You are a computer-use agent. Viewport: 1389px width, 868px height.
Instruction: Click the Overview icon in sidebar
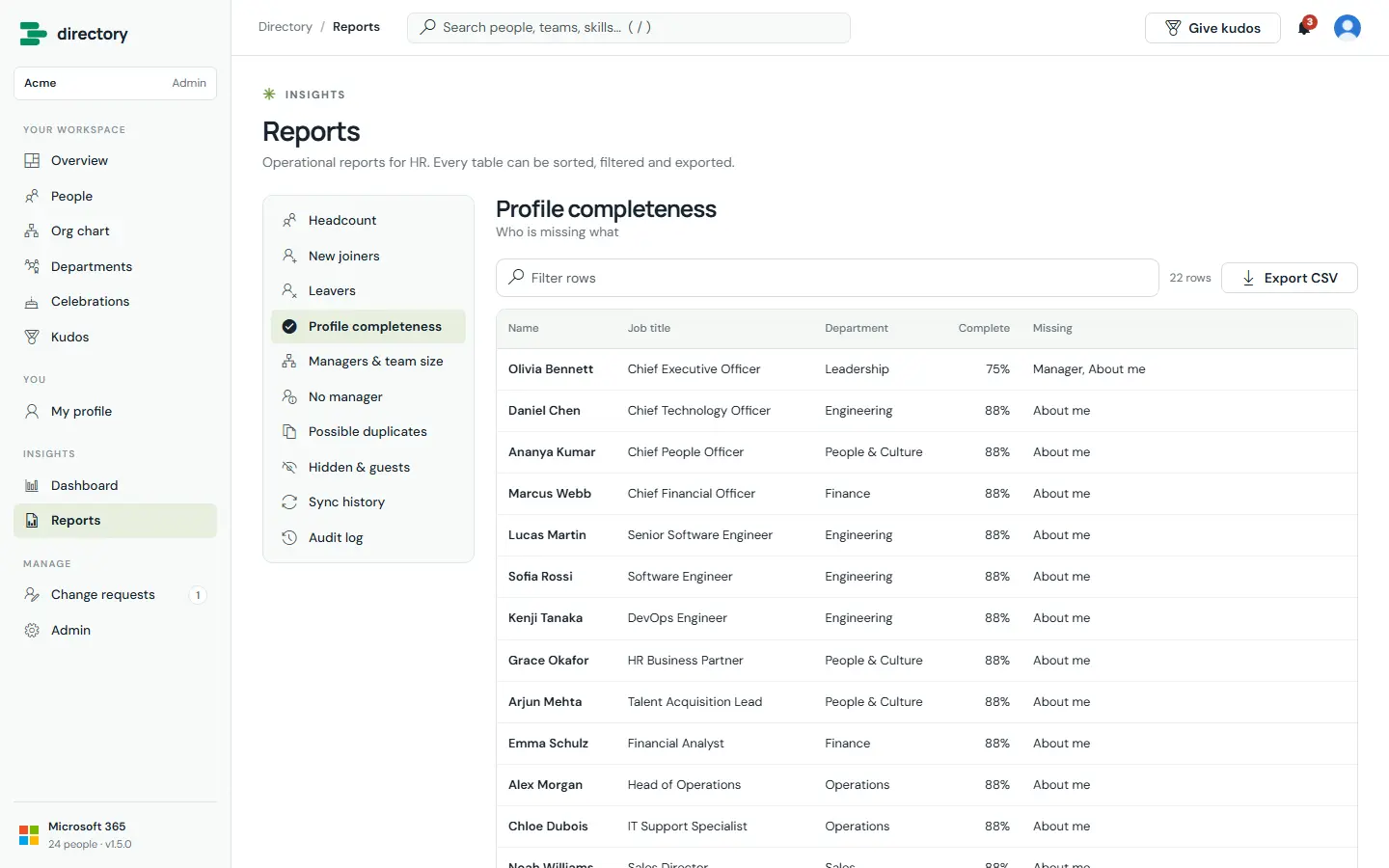[32, 161]
